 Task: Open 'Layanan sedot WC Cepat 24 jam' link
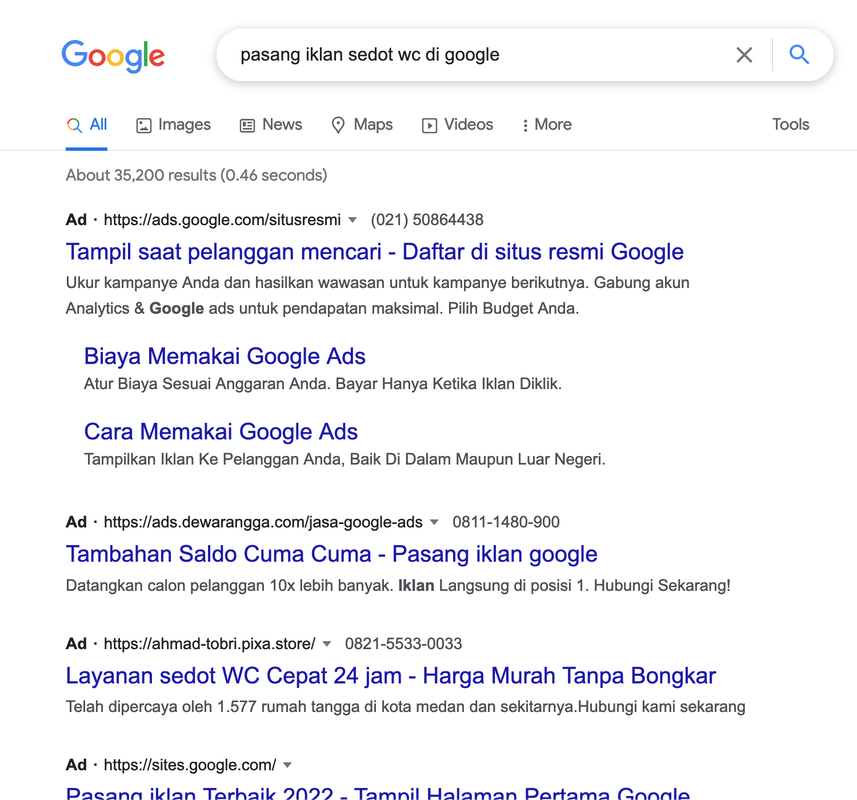[x=390, y=676]
